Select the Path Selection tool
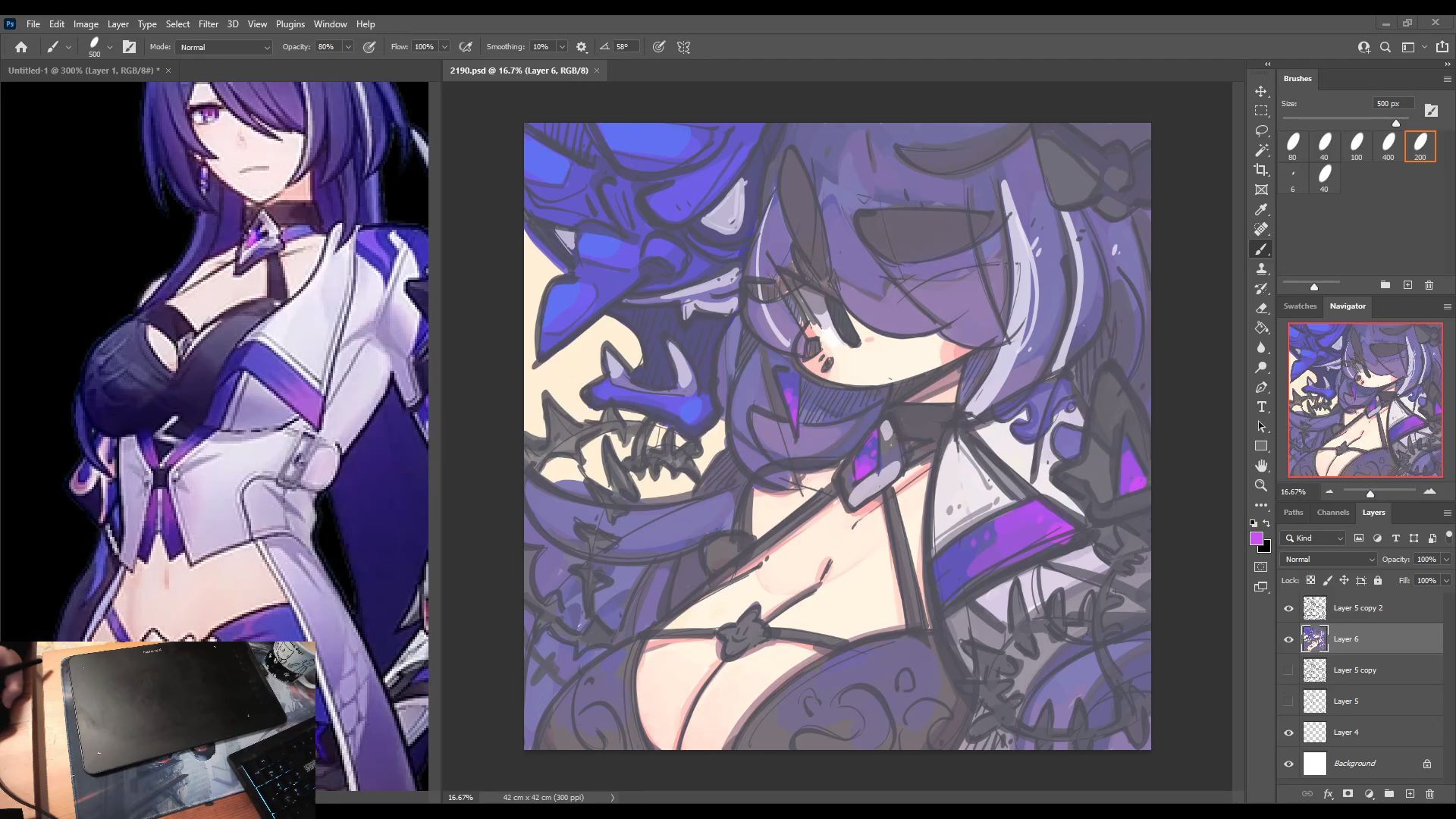Image resolution: width=1456 pixels, height=819 pixels. tap(1261, 426)
